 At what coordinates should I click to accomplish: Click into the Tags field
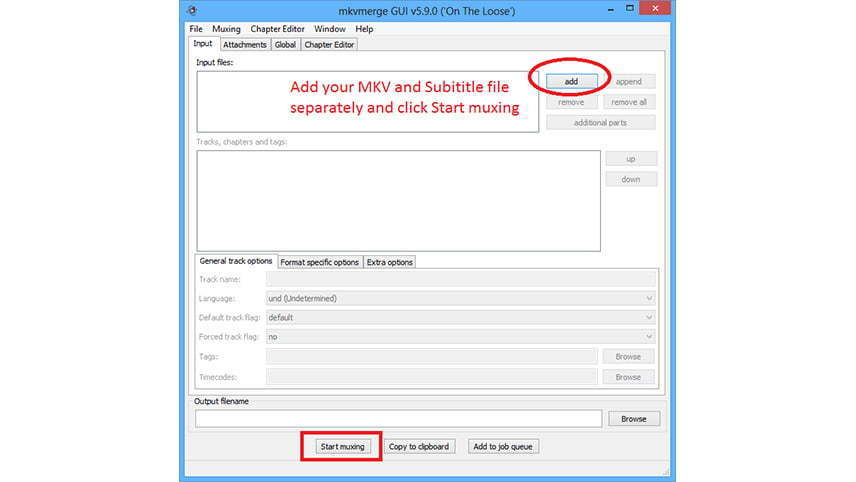pyautogui.click(x=432, y=356)
